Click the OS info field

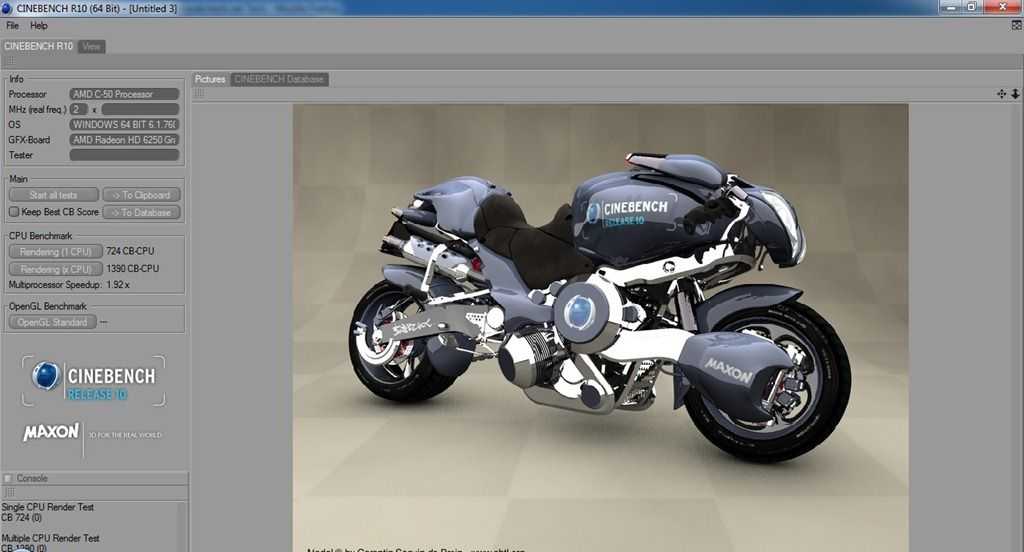pyautogui.click(x=124, y=124)
